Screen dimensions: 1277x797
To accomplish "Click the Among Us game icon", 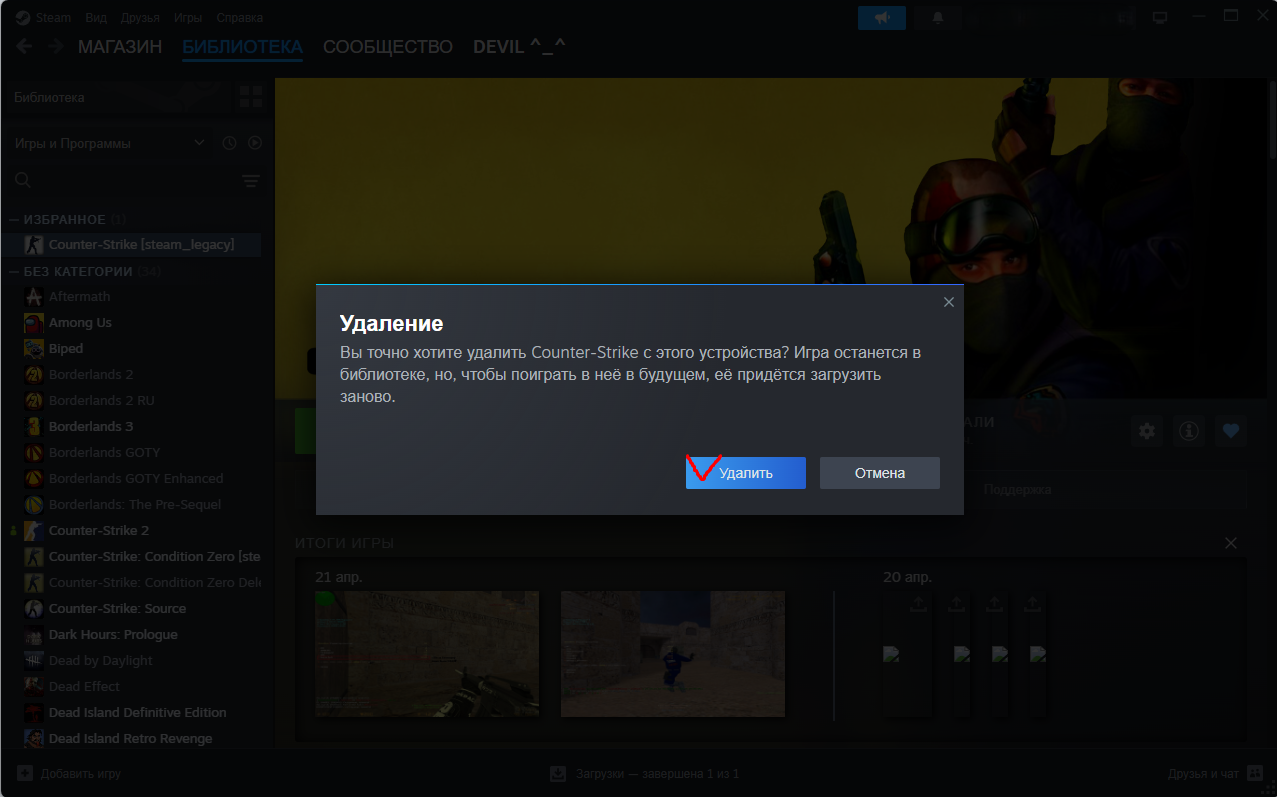I will coord(33,322).
